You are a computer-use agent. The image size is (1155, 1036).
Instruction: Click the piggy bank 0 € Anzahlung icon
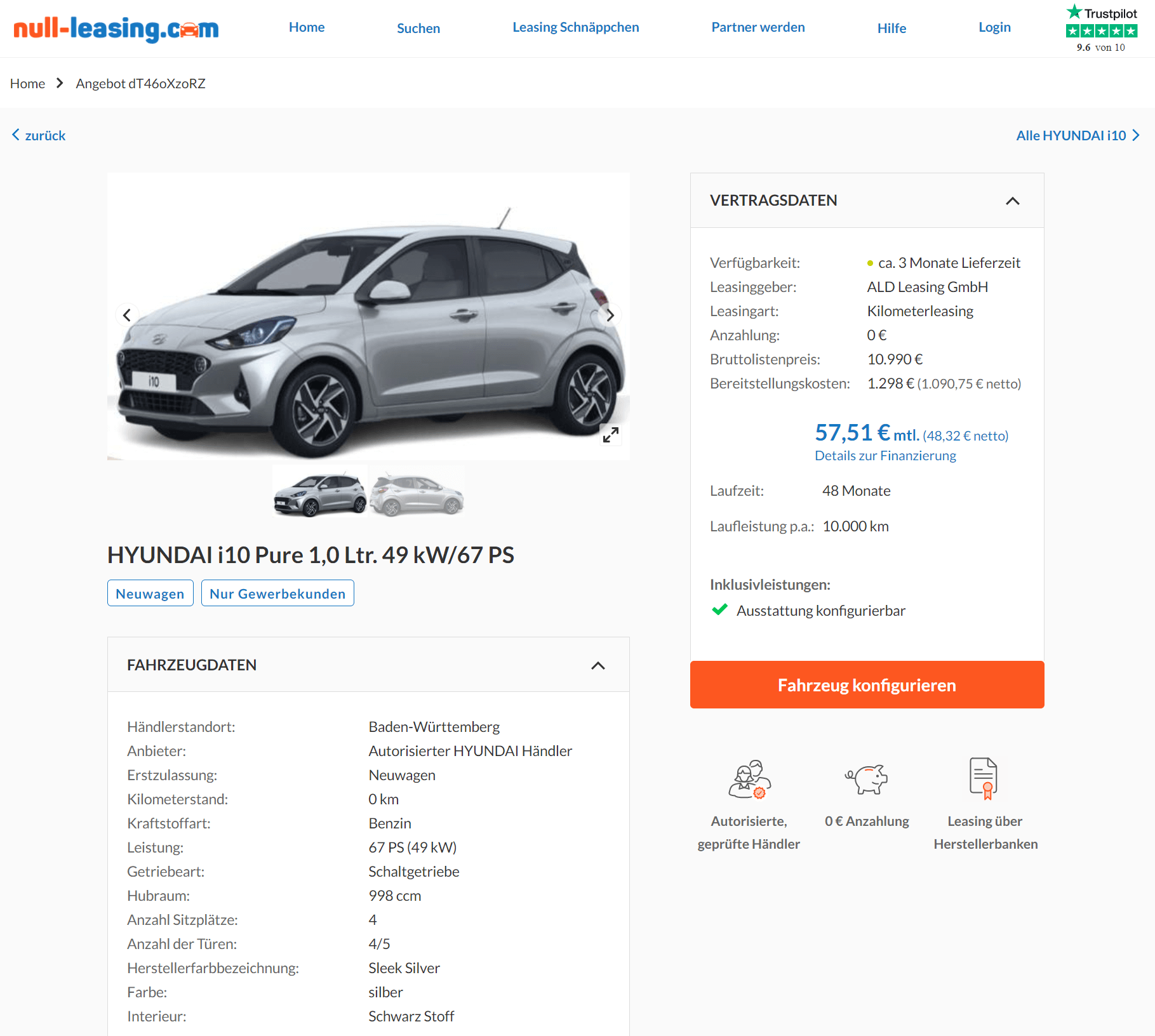[866, 779]
